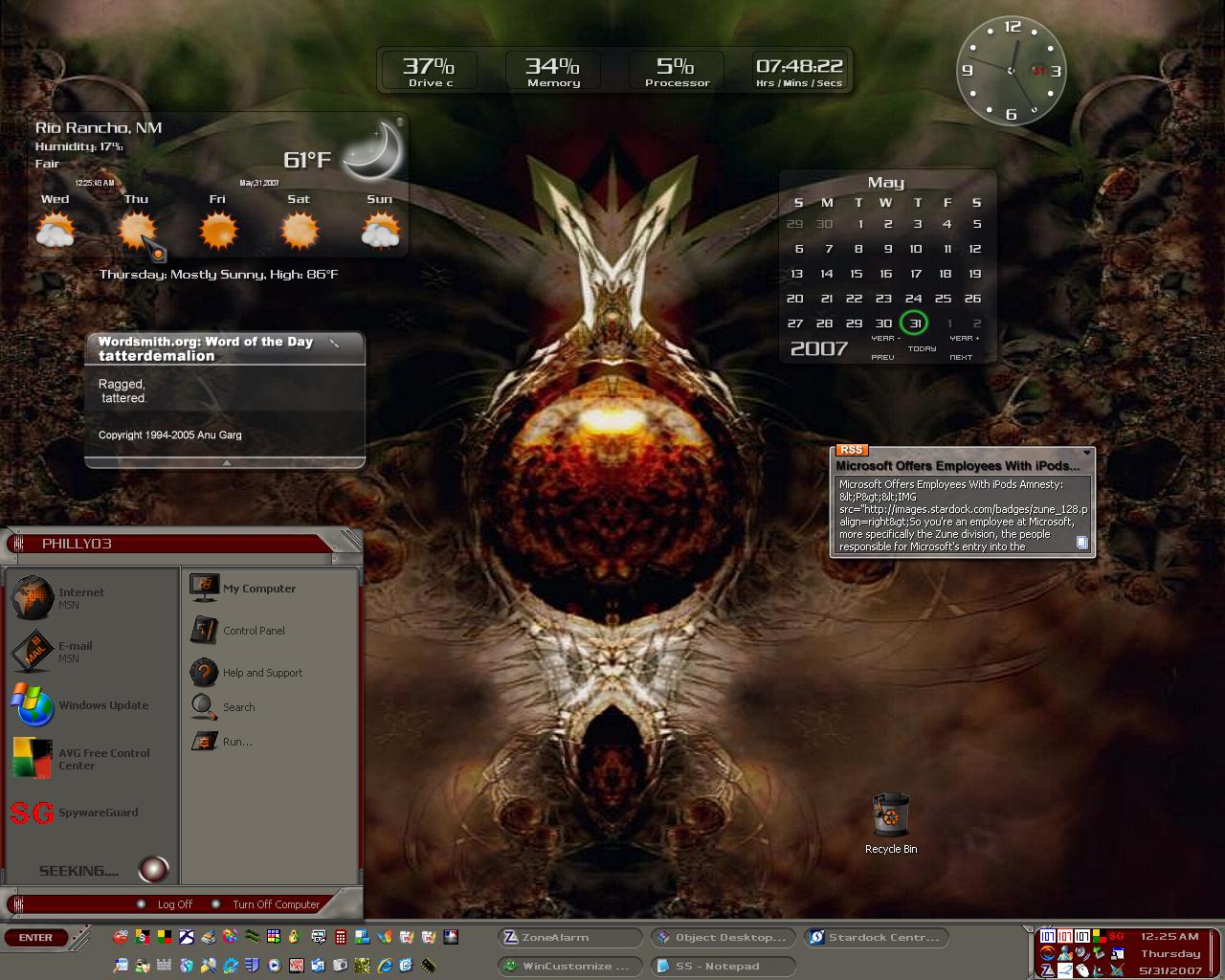The height and width of the screenshot is (980, 1225).
Task: Click the ENTER start button
Action: click(36, 937)
